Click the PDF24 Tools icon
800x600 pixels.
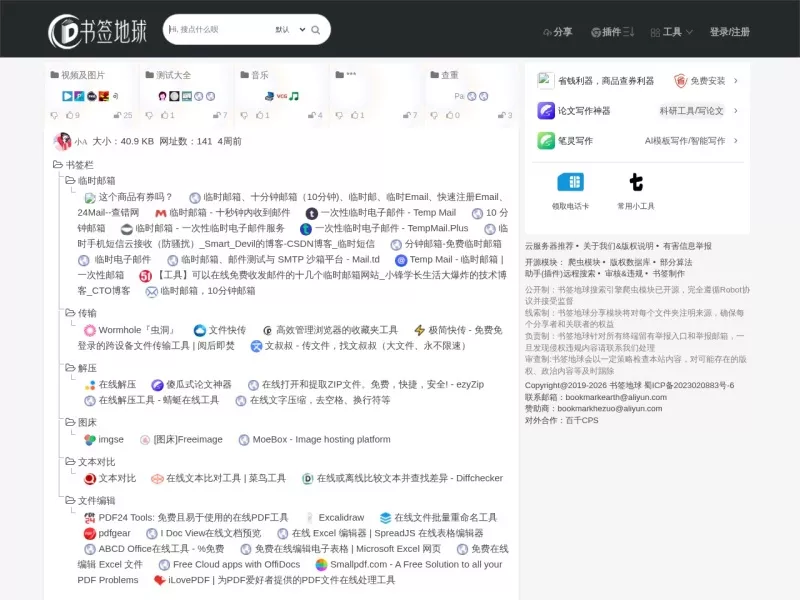(90, 518)
